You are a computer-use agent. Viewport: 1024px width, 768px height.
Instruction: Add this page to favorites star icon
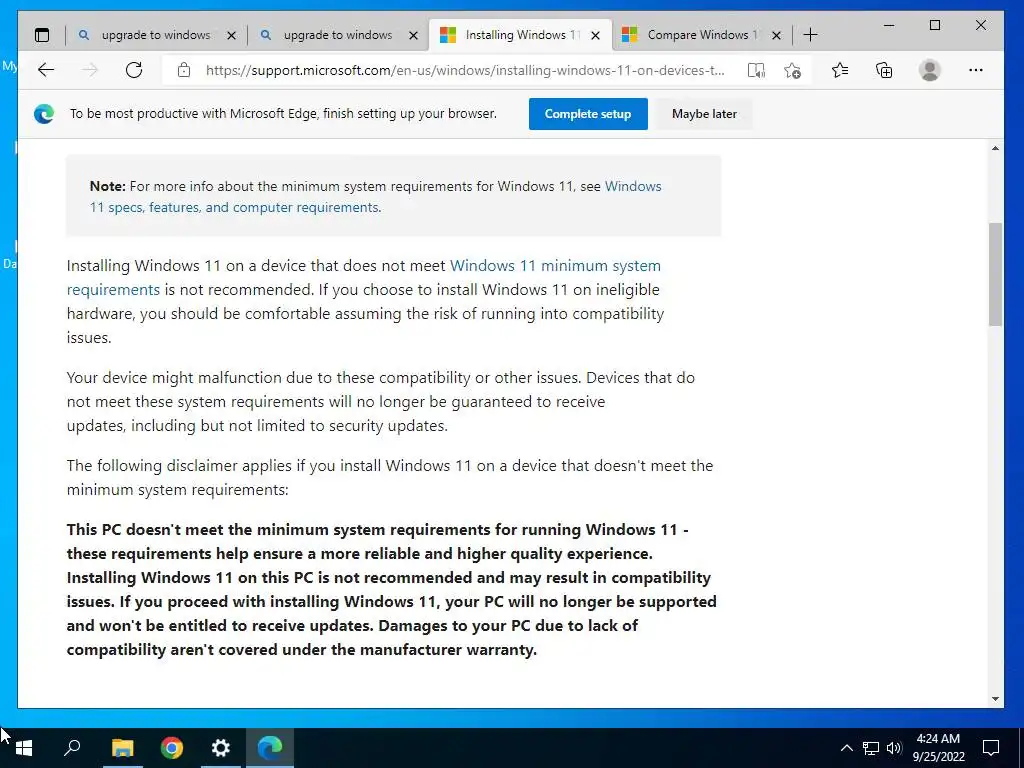pos(792,71)
